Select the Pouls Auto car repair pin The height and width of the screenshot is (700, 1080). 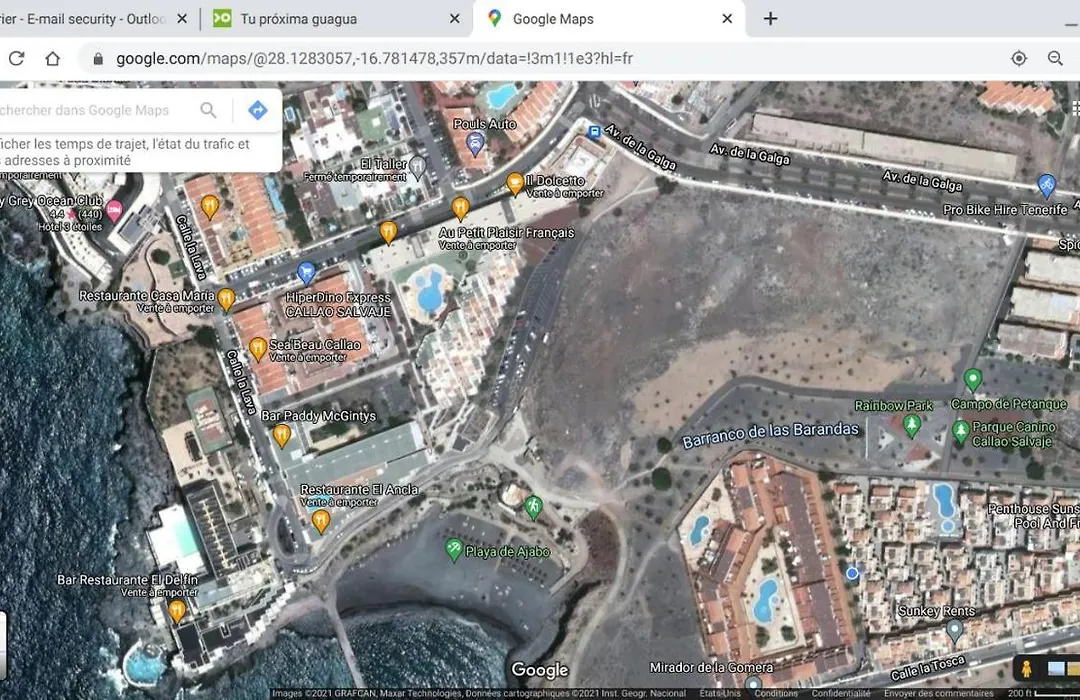pyautogui.click(x=475, y=144)
